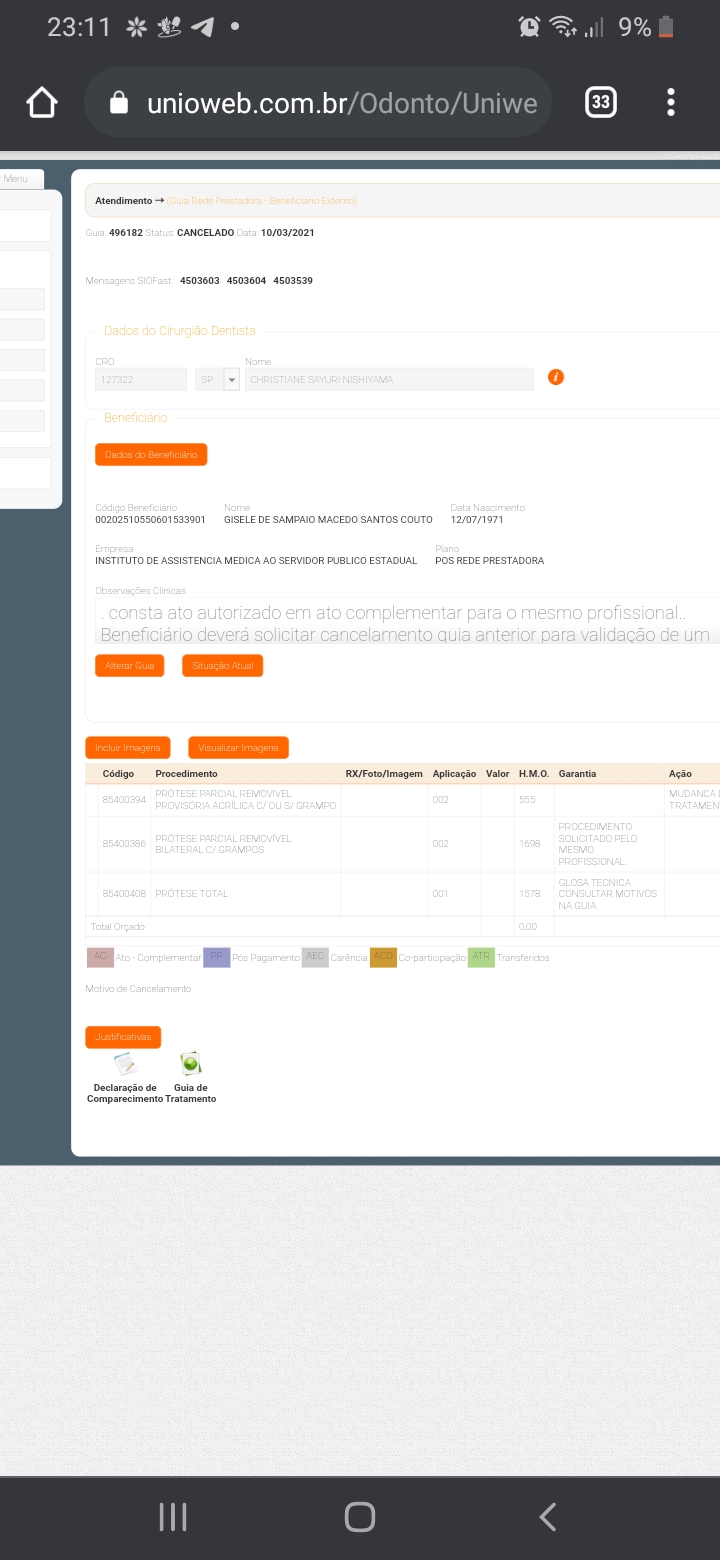The image size is (720, 1560).
Task: Open the Declaração de Comparecimento document icon
Action: 125,1064
